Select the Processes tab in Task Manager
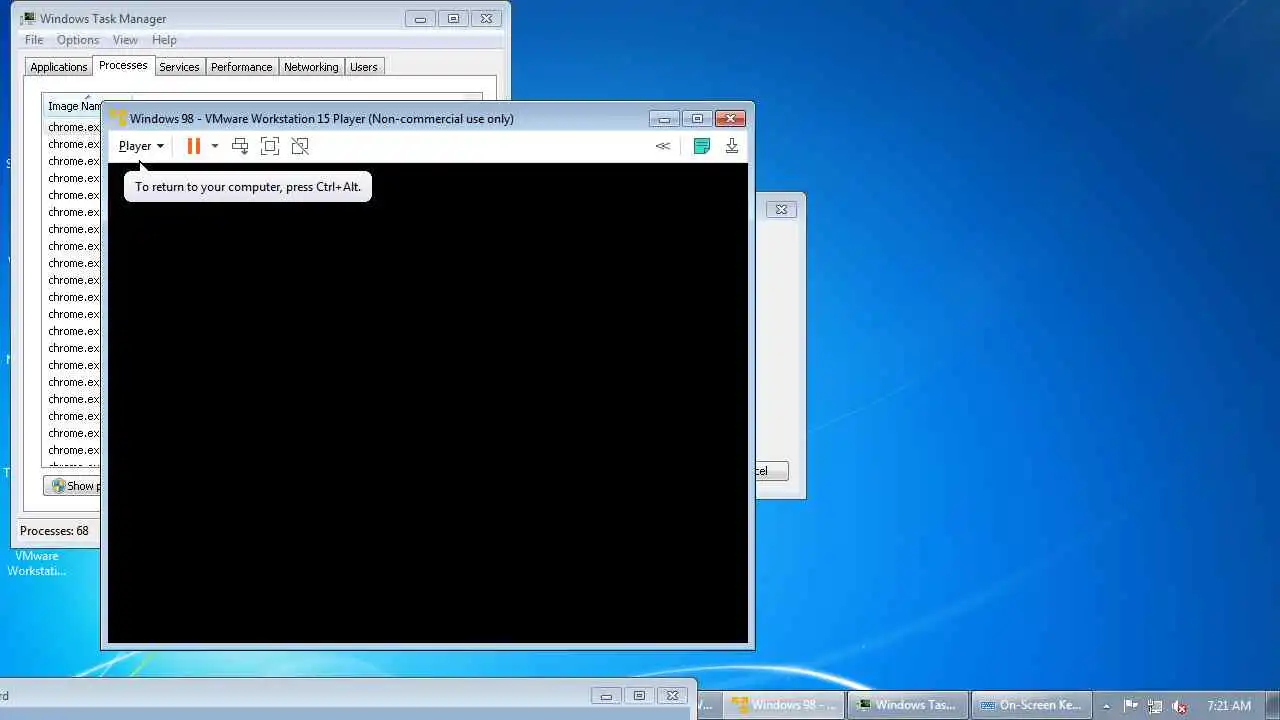 pos(123,65)
